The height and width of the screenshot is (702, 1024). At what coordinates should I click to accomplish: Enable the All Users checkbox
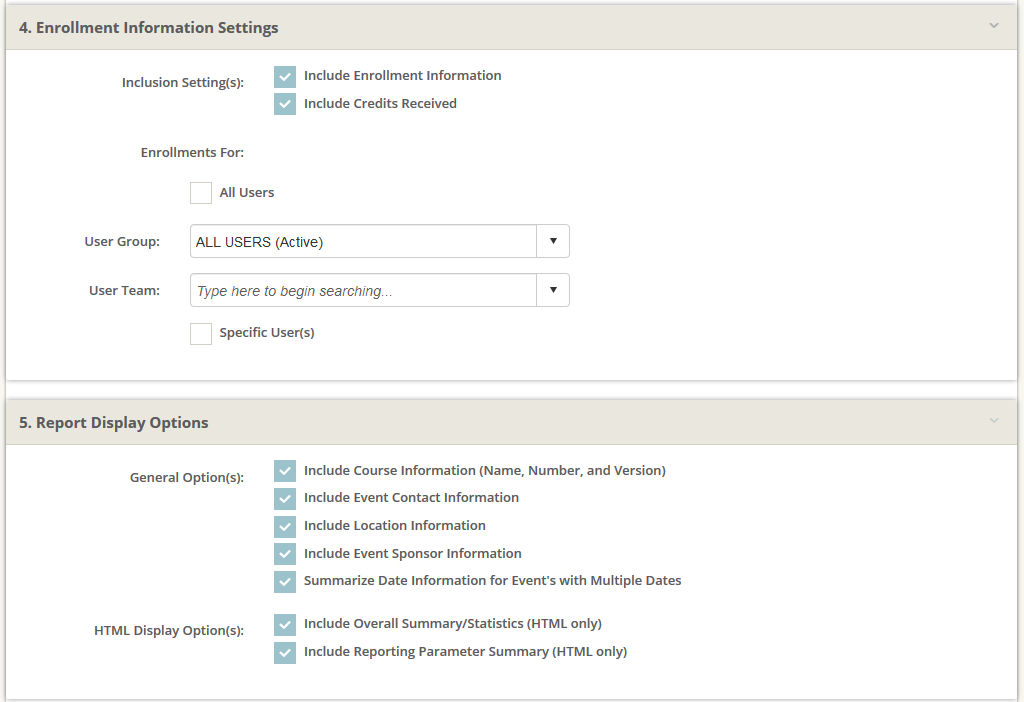coord(201,193)
